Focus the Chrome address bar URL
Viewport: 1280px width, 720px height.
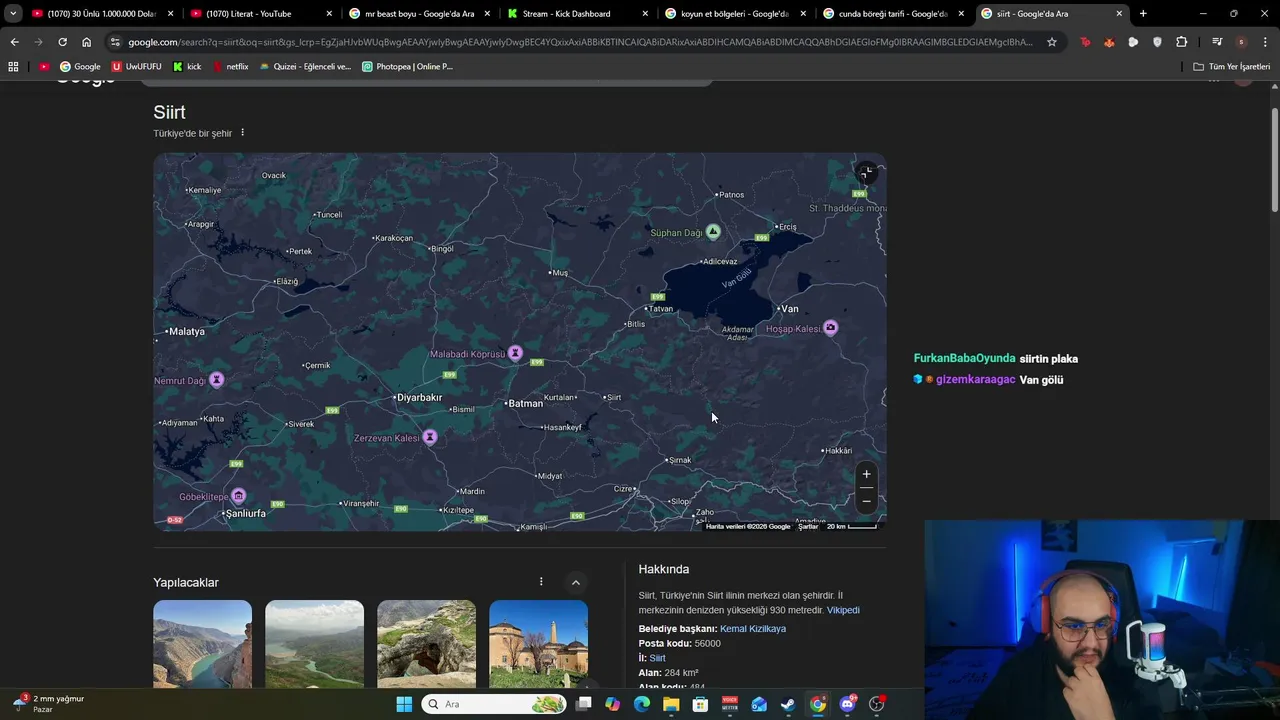coord(580,42)
